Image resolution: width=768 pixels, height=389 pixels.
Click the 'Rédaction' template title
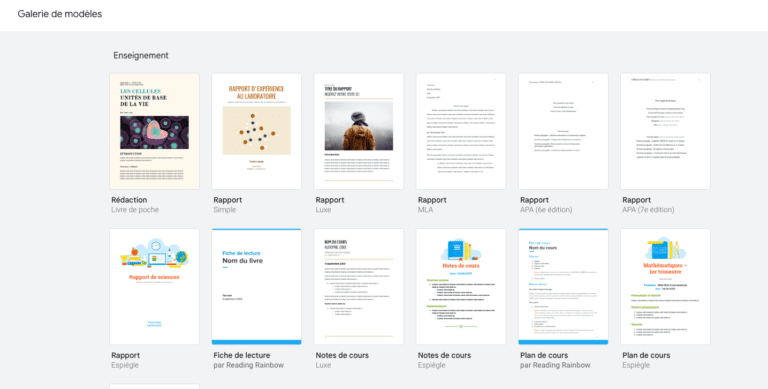(x=129, y=200)
